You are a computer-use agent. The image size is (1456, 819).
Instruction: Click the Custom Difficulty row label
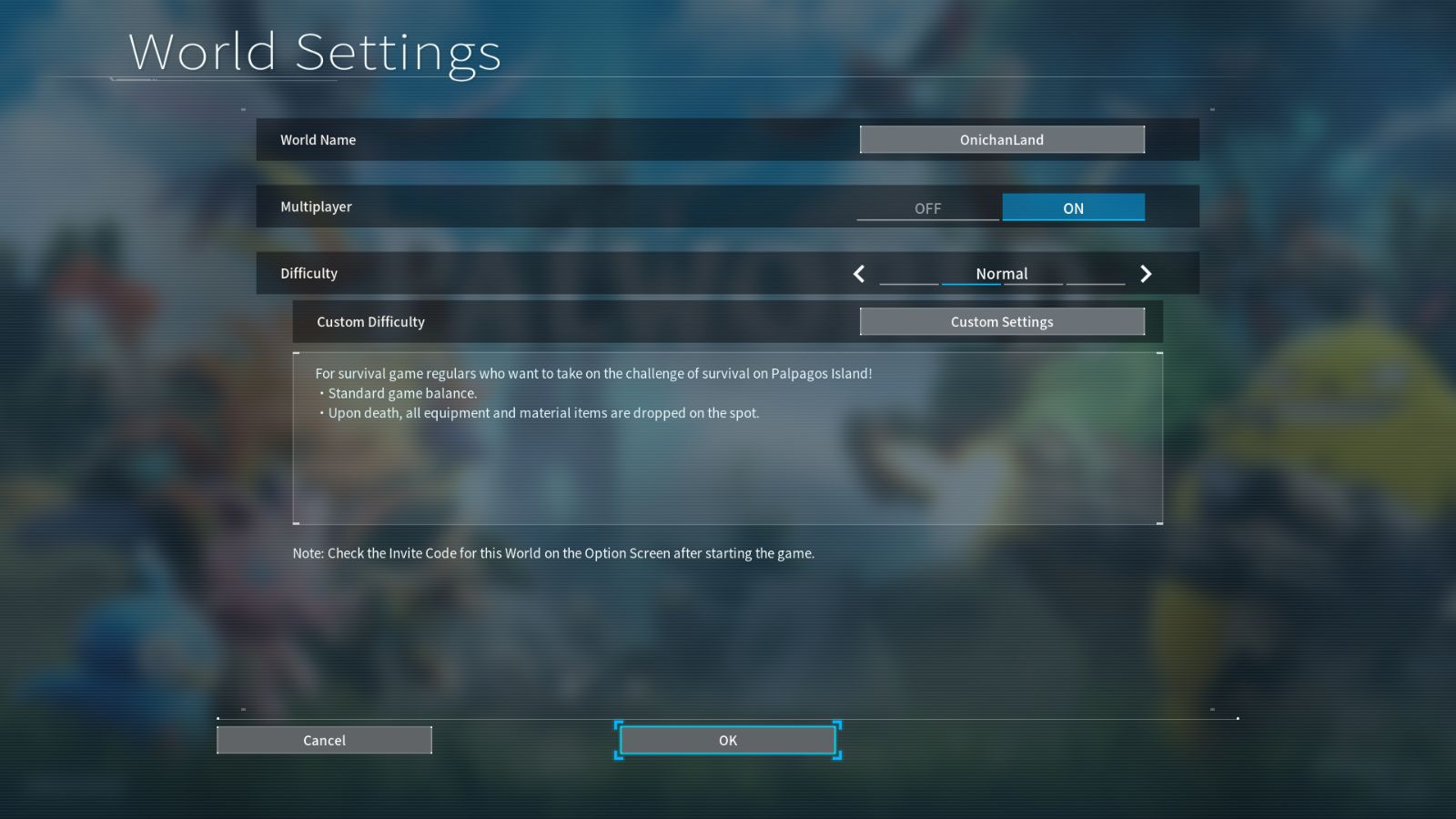pyautogui.click(x=369, y=321)
